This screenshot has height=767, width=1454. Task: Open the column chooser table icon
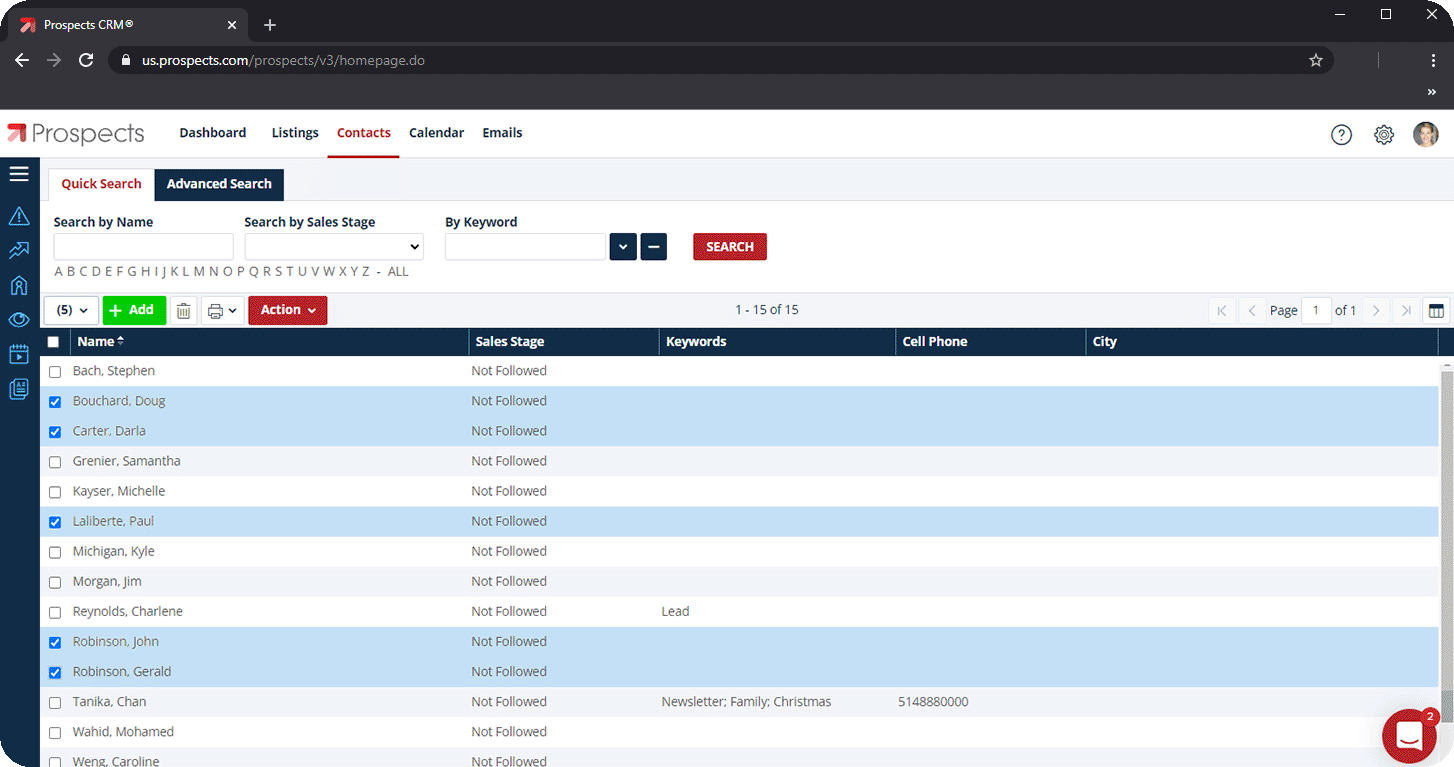(1436, 311)
